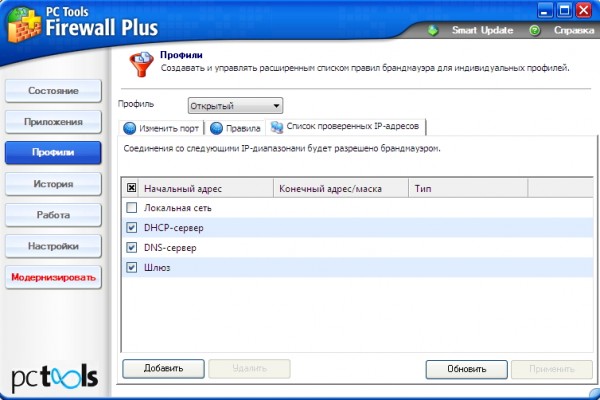Select the Профили sidebar button
The image size is (600, 400).
point(53,152)
